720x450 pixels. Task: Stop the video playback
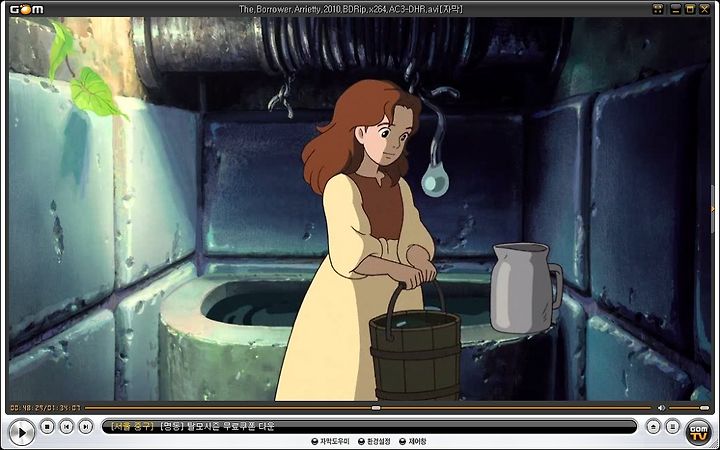pos(47,427)
